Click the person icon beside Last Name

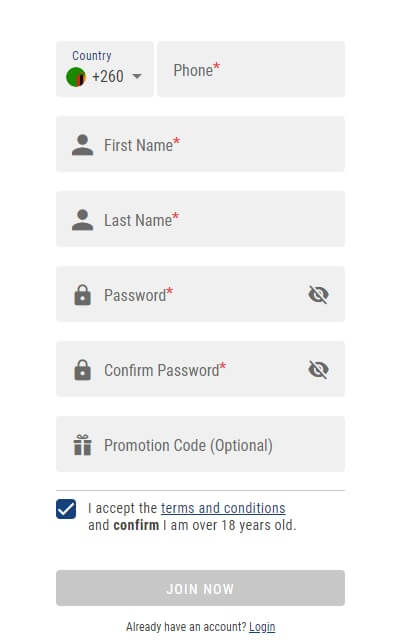coord(82,220)
